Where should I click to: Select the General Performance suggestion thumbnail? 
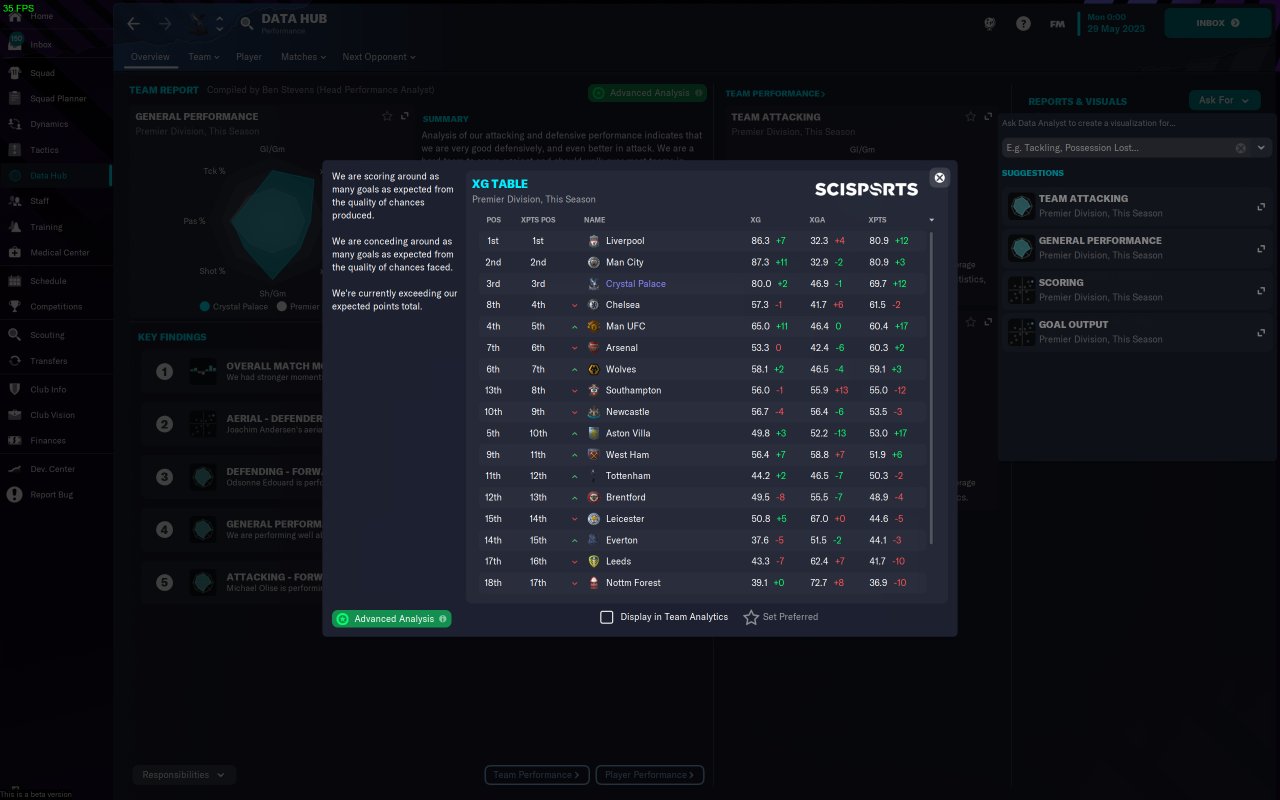[x=1021, y=248]
